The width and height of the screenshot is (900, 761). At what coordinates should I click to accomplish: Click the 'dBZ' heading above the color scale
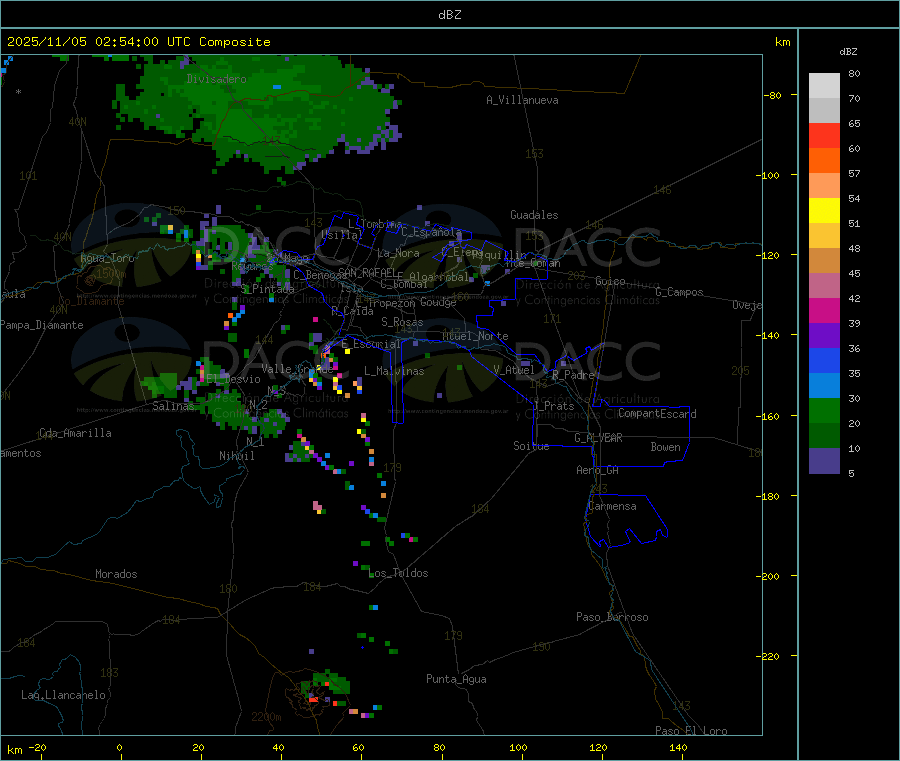click(848, 52)
